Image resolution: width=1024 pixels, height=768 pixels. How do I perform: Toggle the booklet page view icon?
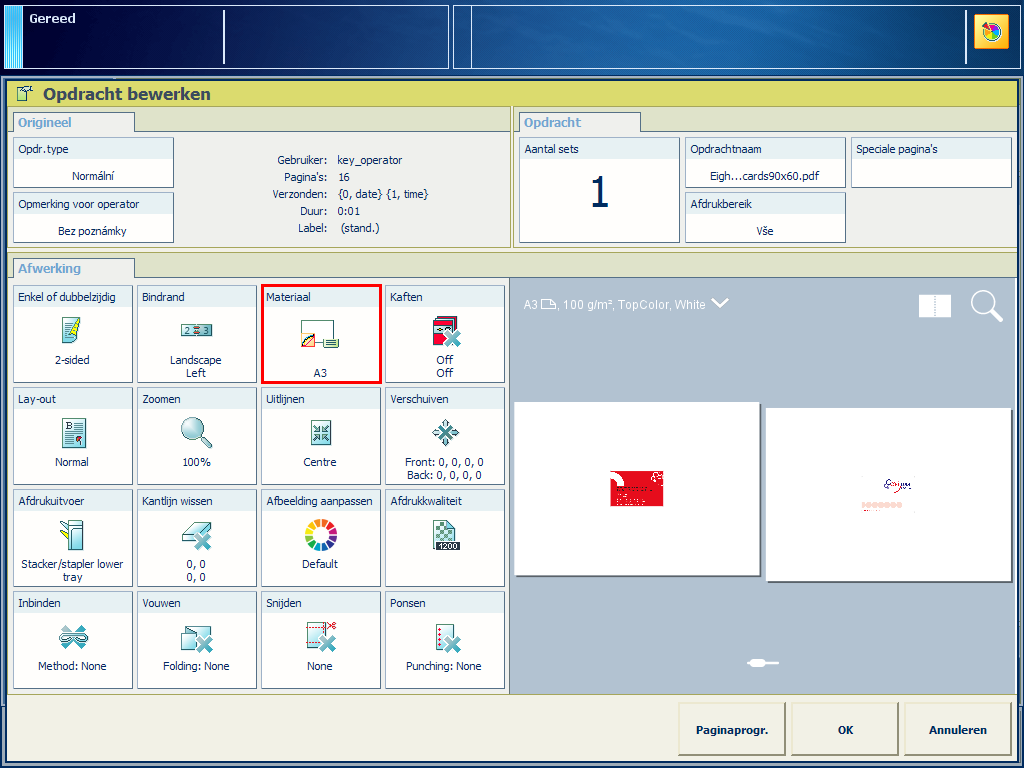tap(935, 306)
